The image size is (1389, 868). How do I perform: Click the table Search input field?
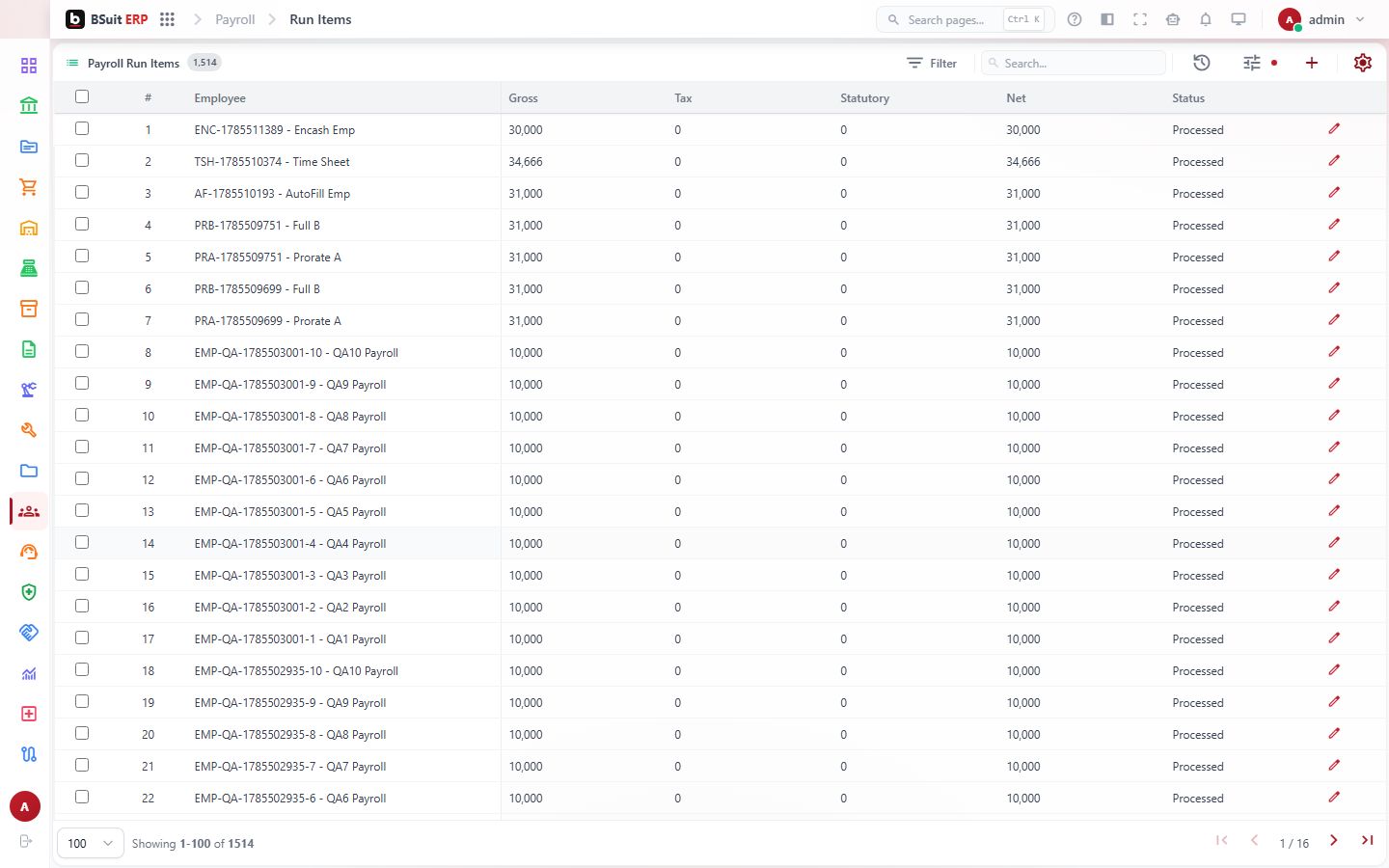click(x=1074, y=63)
